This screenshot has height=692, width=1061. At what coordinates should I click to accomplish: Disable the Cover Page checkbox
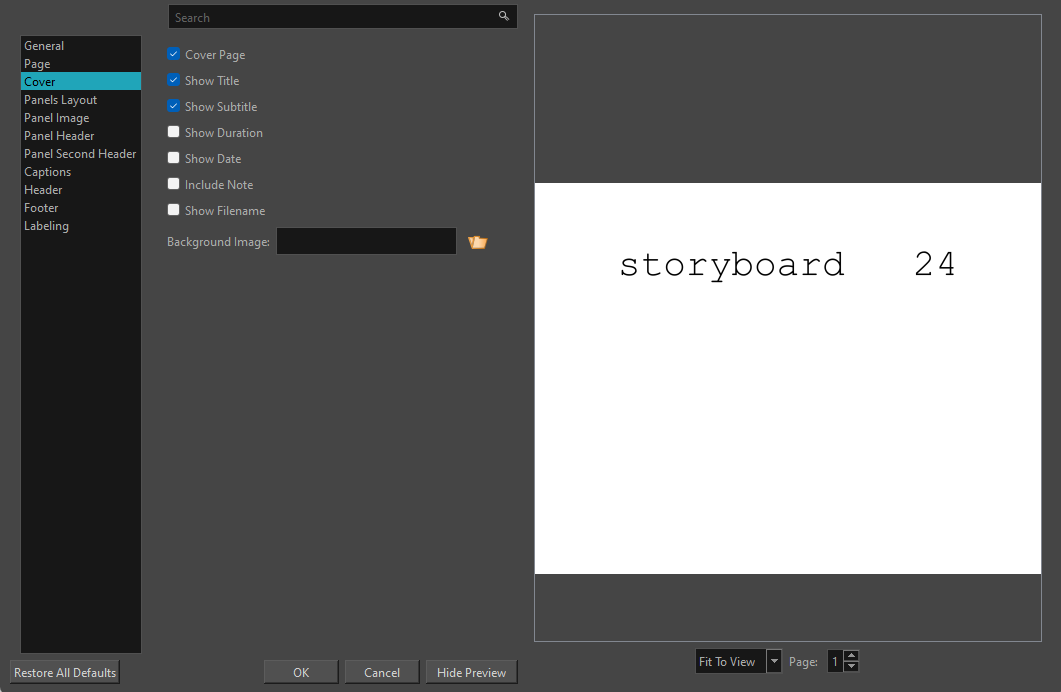(x=173, y=54)
